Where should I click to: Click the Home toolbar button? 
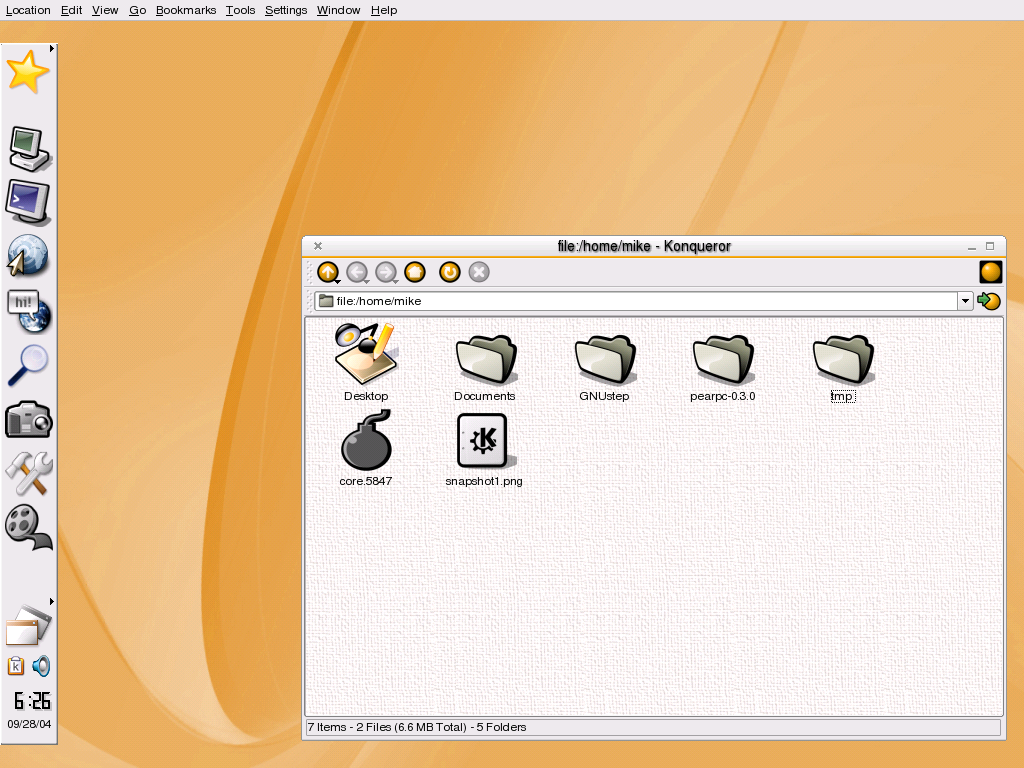pos(415,272)
